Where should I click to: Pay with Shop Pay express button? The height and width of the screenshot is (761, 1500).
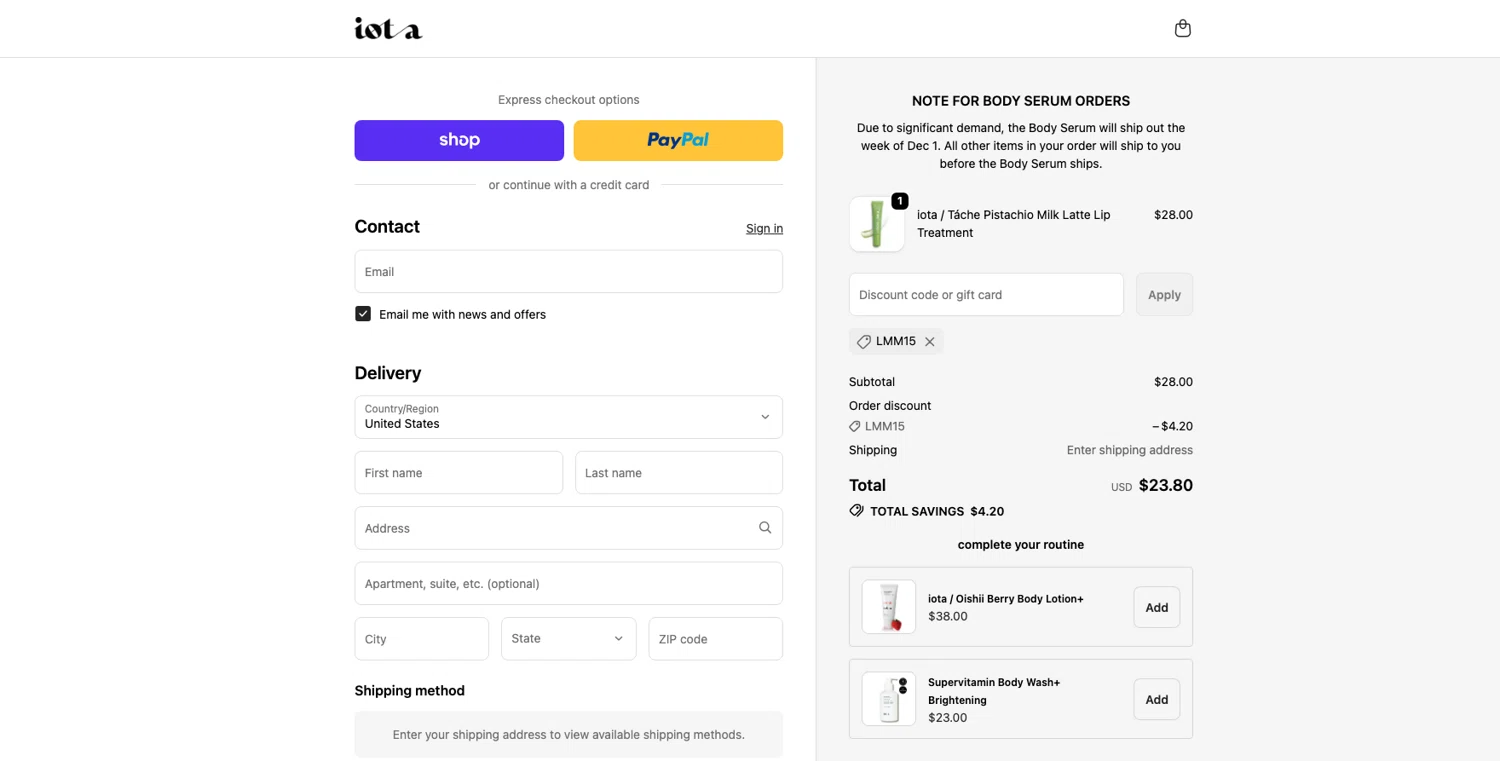tap(459, 140)
